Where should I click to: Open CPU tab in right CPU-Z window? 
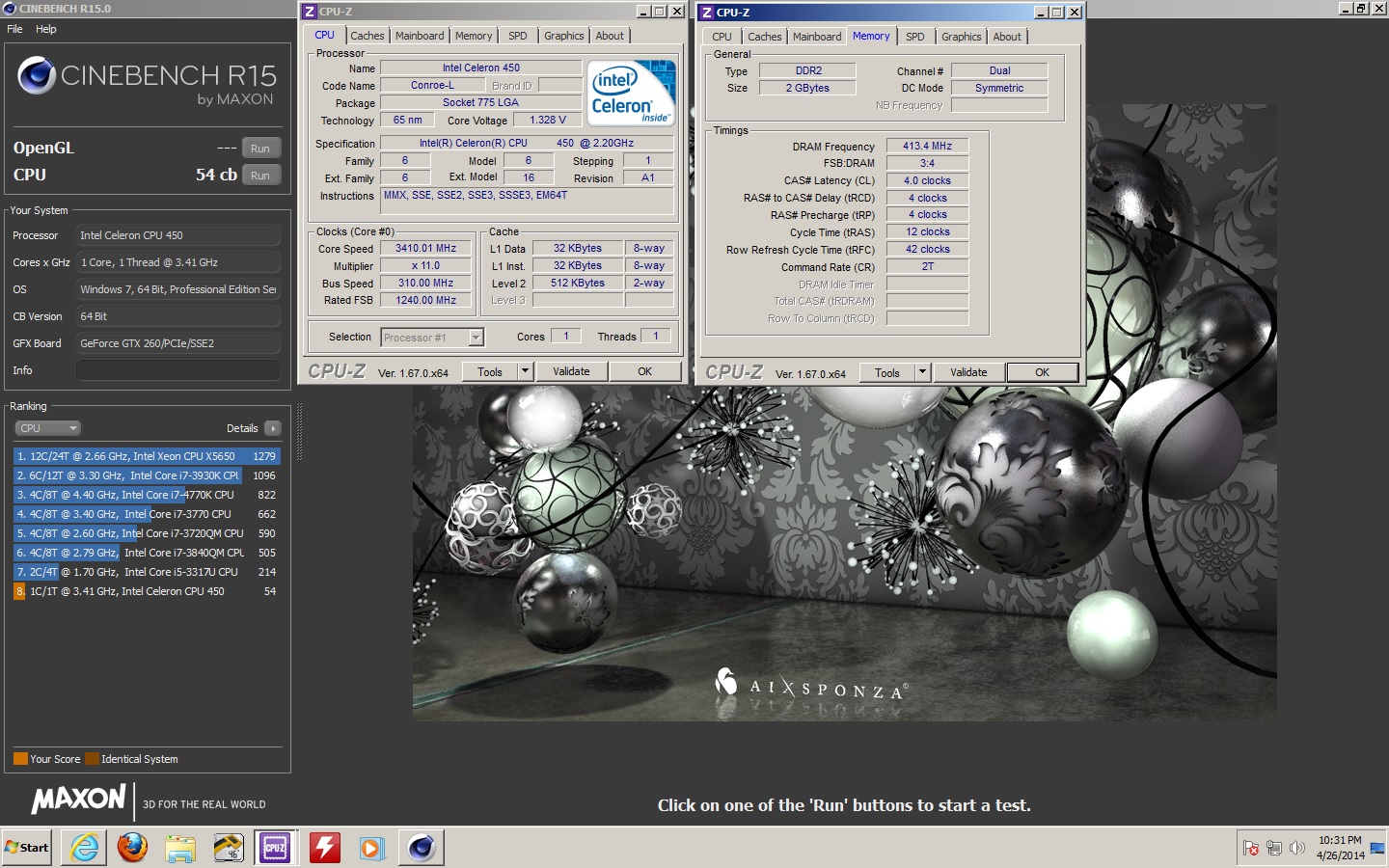click(x=722, y=37)
